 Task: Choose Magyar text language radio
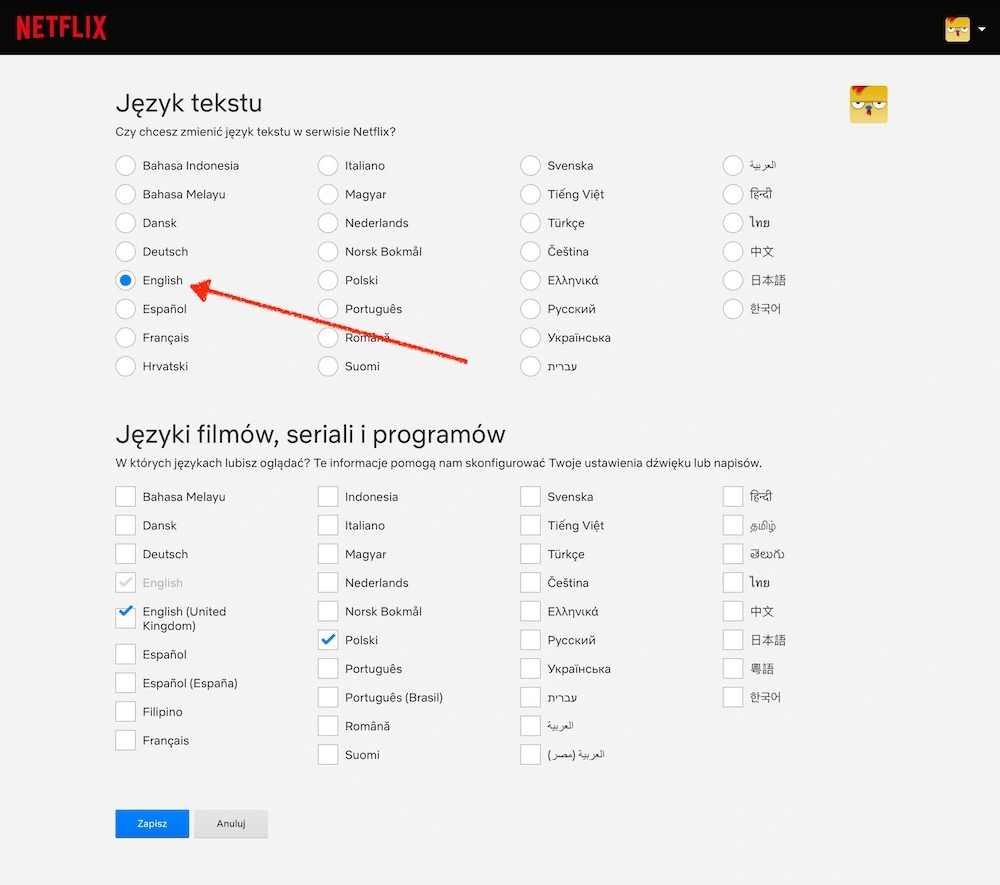328,194
